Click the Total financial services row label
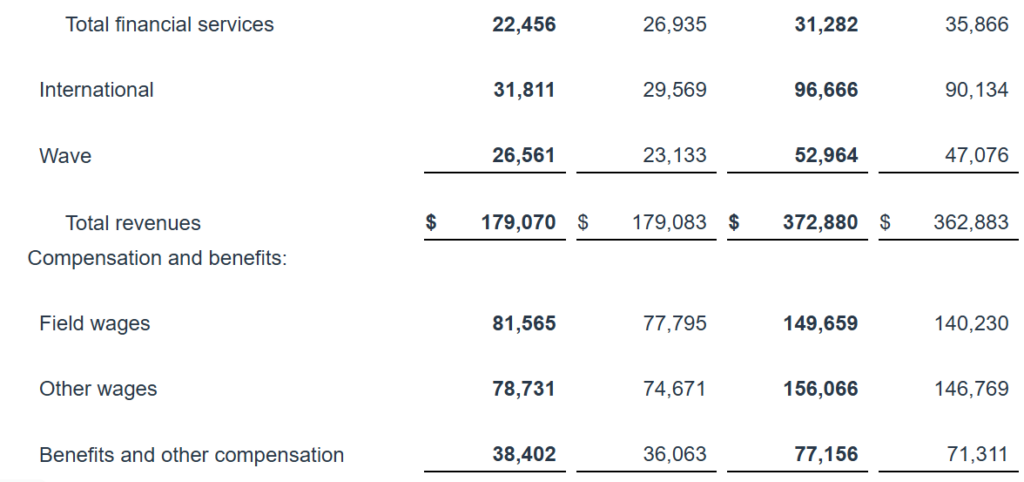The width and height of the screenshot is (1024, 482). coord(169,25)
